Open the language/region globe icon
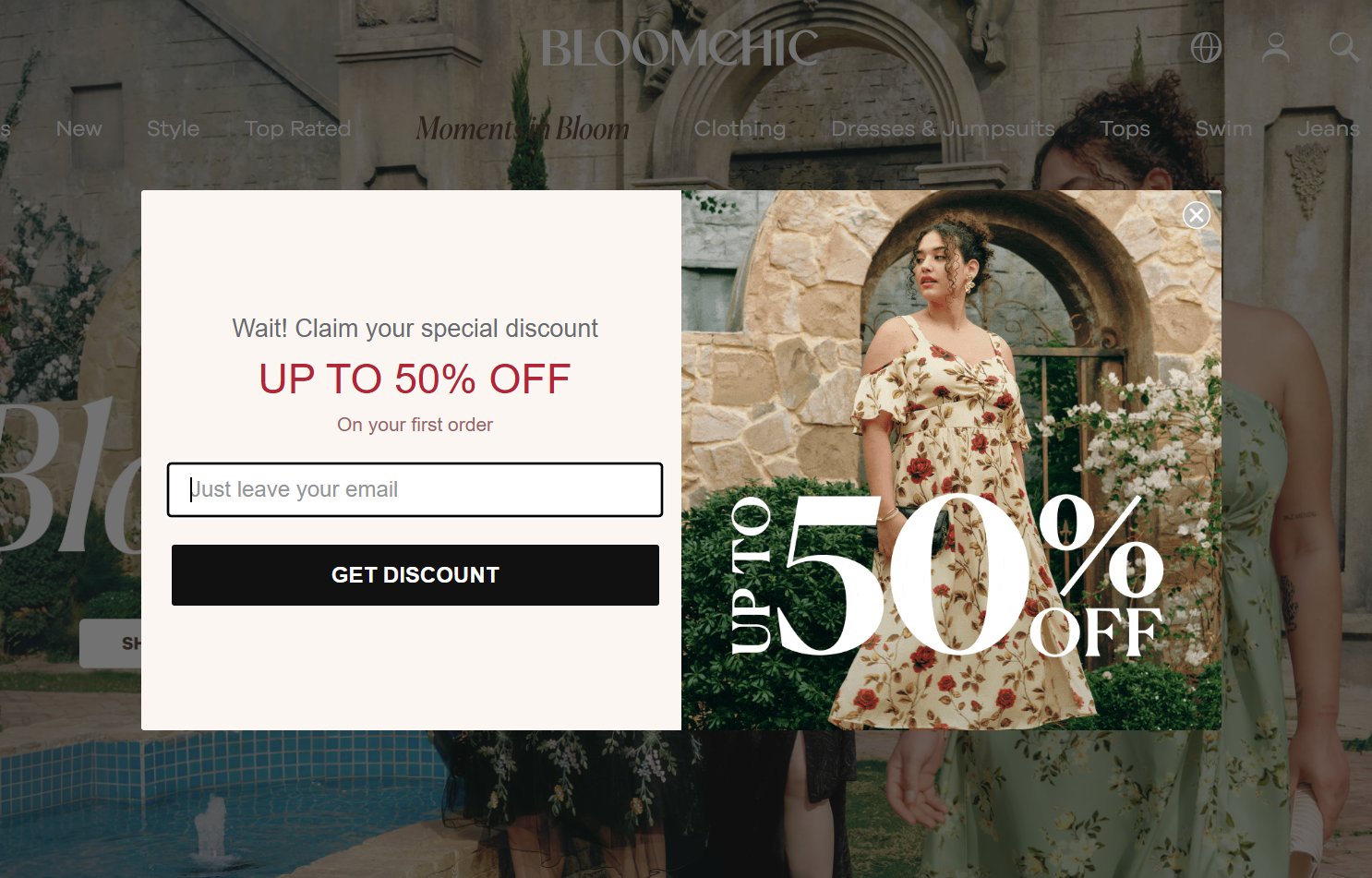 [1206, 47]
